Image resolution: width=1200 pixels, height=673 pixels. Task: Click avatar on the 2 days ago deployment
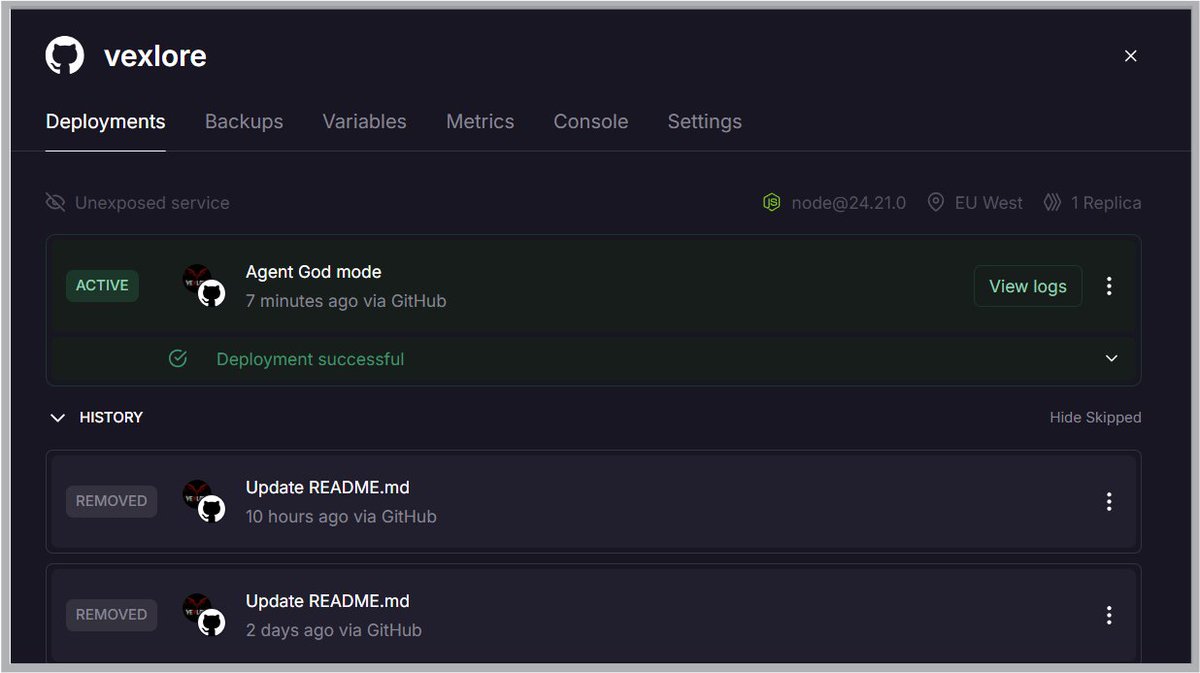click(204, 615)
